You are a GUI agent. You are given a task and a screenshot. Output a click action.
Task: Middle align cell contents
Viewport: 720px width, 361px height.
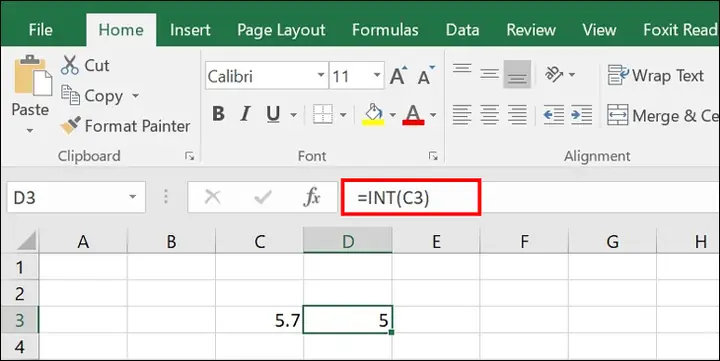coord(489,73)
